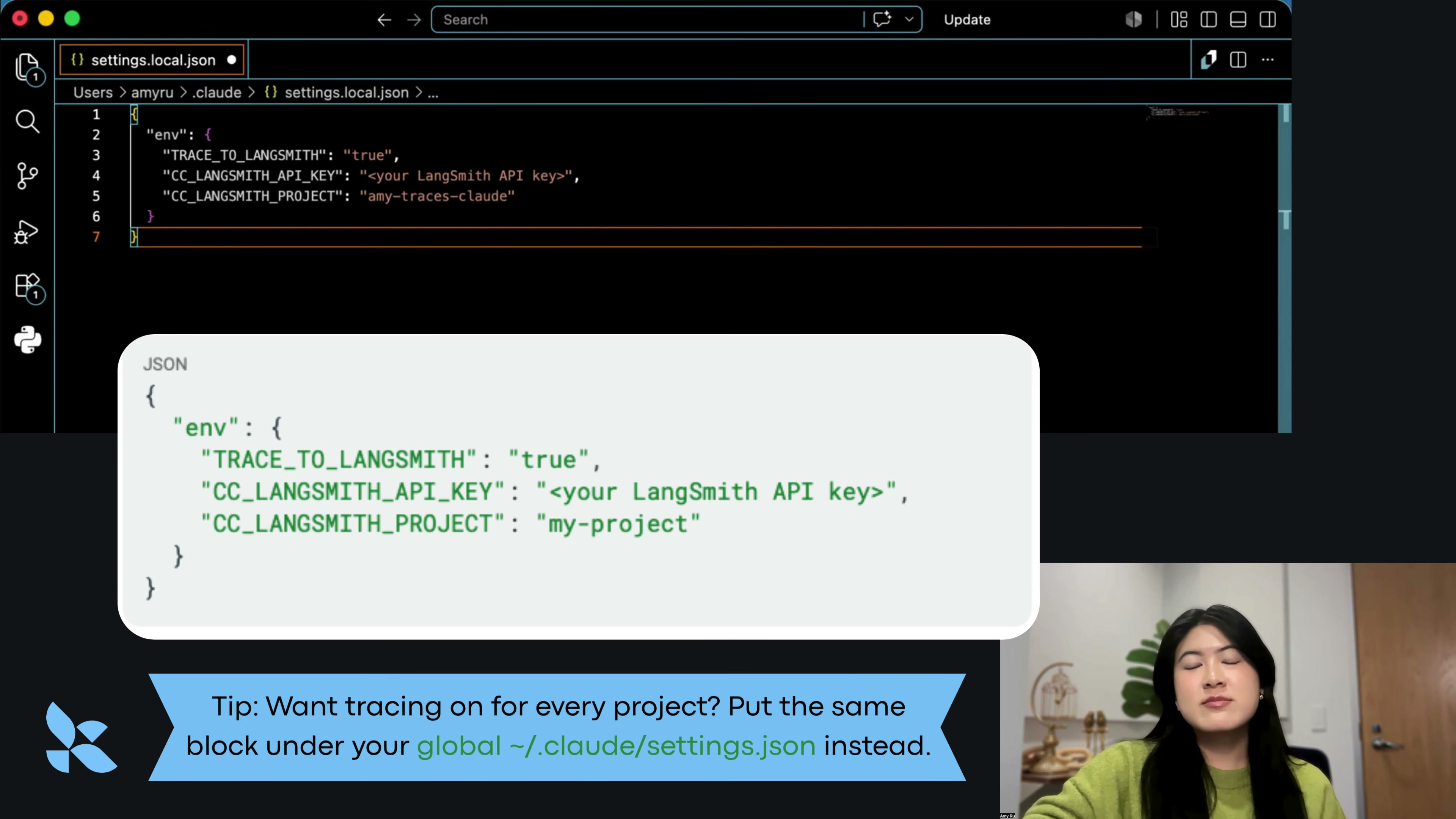Open the Run and Debug view
Viewport: 1456px width, 819px height.
(26, 232)
